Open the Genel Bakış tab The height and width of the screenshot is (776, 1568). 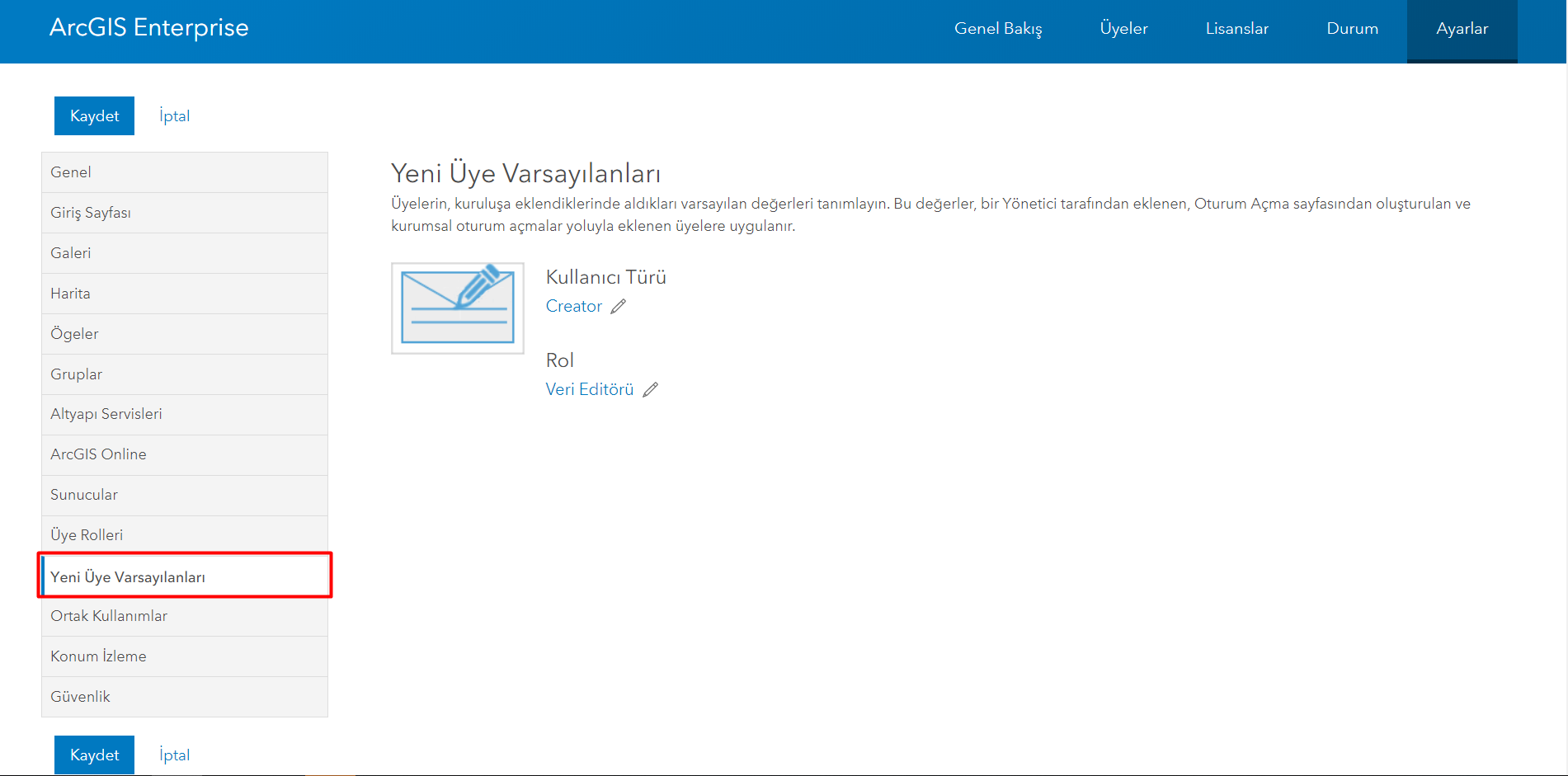[998, 29]
